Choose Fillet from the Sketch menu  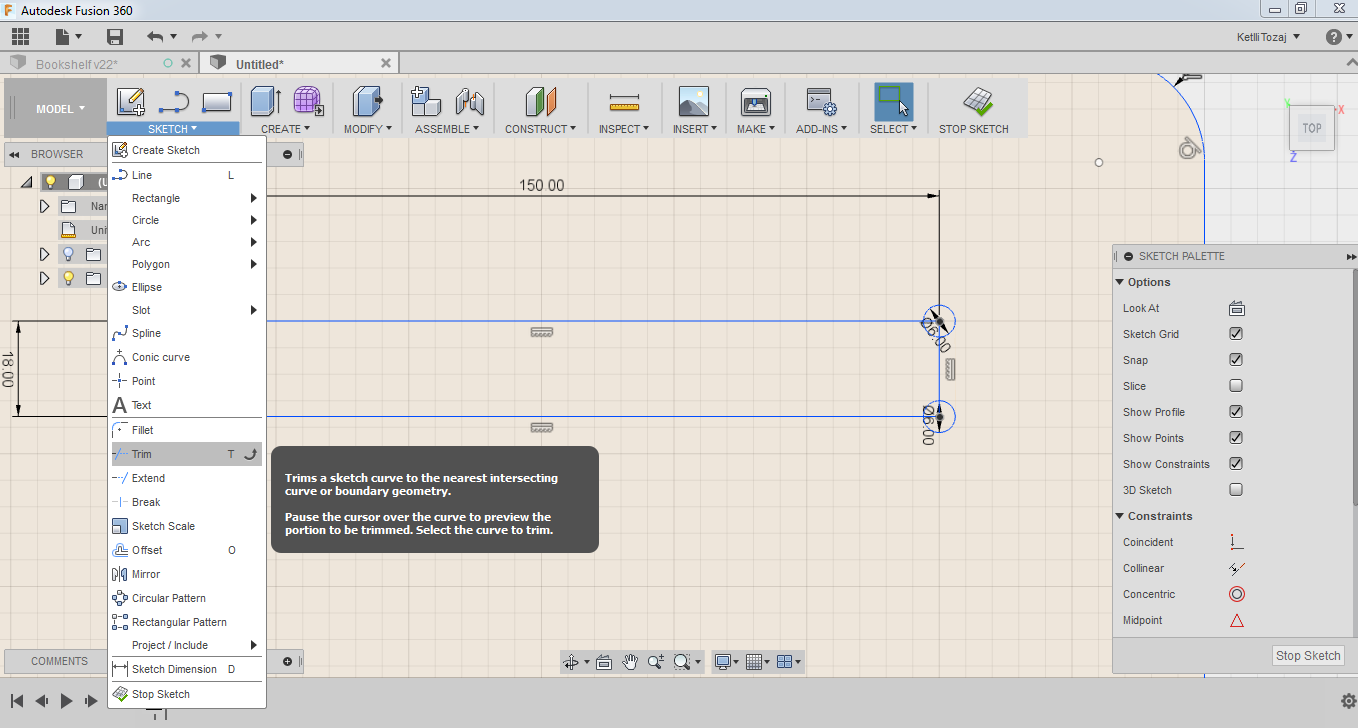(187, 430)
